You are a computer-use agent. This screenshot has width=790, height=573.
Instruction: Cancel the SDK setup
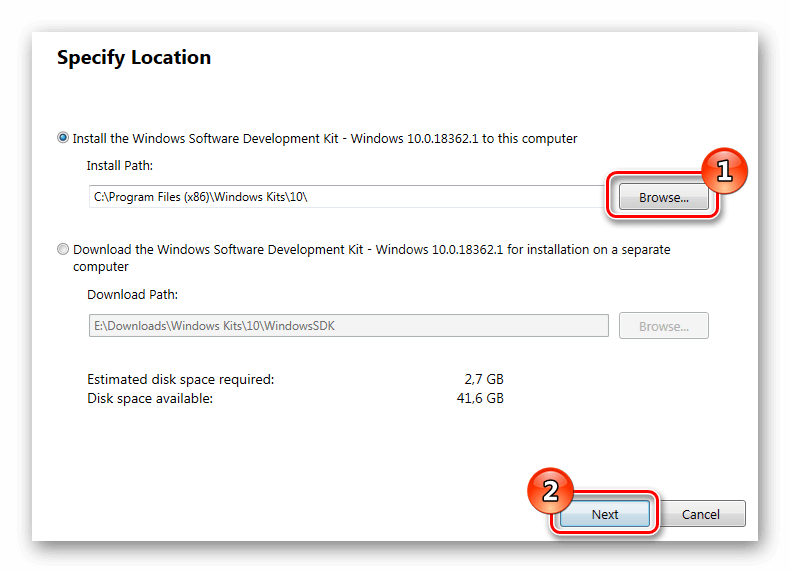coord(700,514)
